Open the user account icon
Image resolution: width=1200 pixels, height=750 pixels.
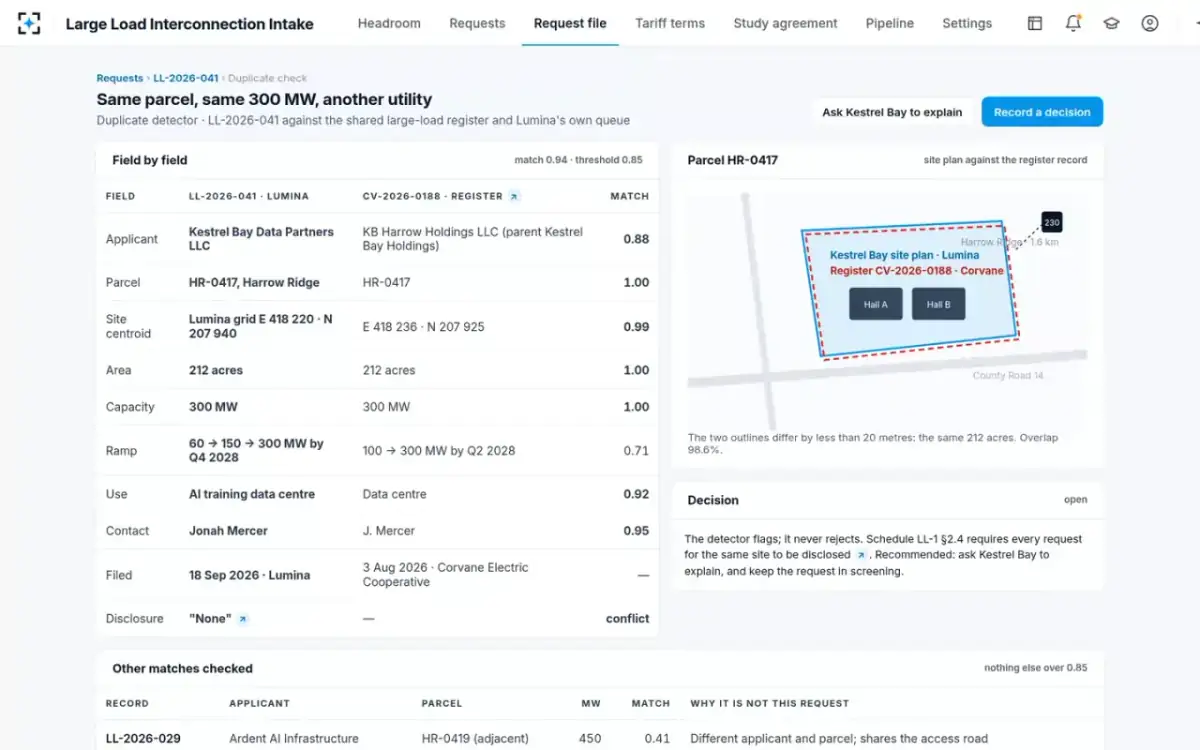click(1150, 23)
